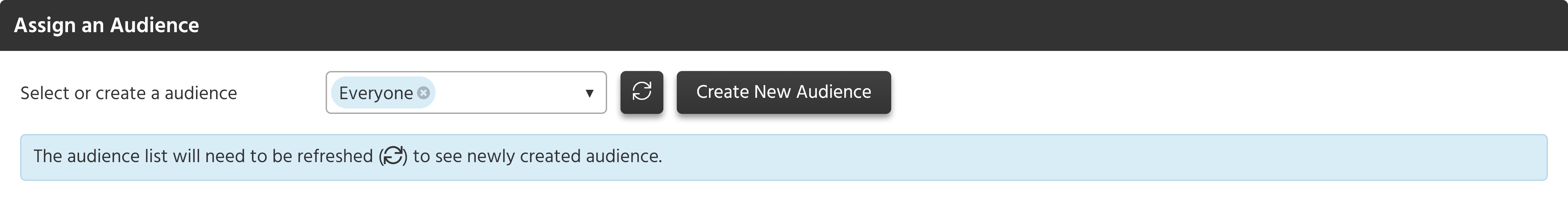Click the dark Assign an Audience title bar
This screenshot has height=201, width=1568.
(x=784, y=25)
